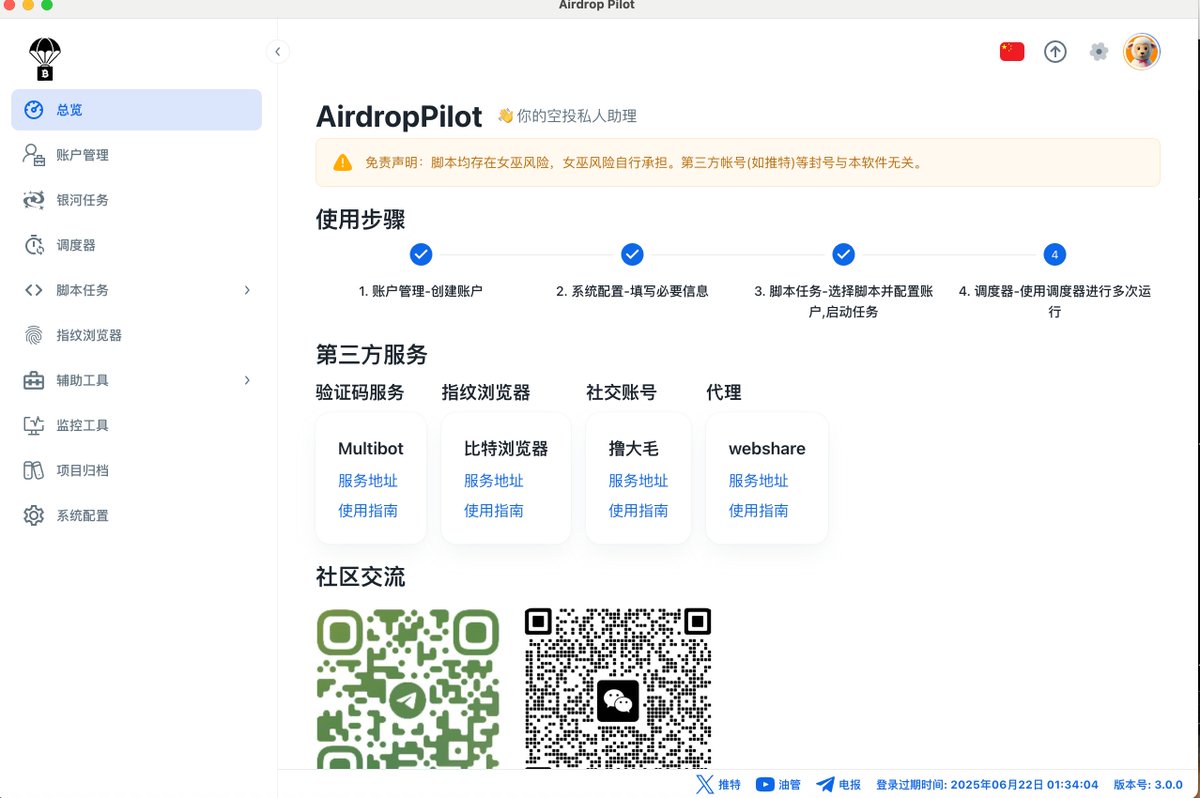Screen dimensions: 1200x798
Task: Open the 油管 YouTube link in footer
Action: [x=778, y=785]
